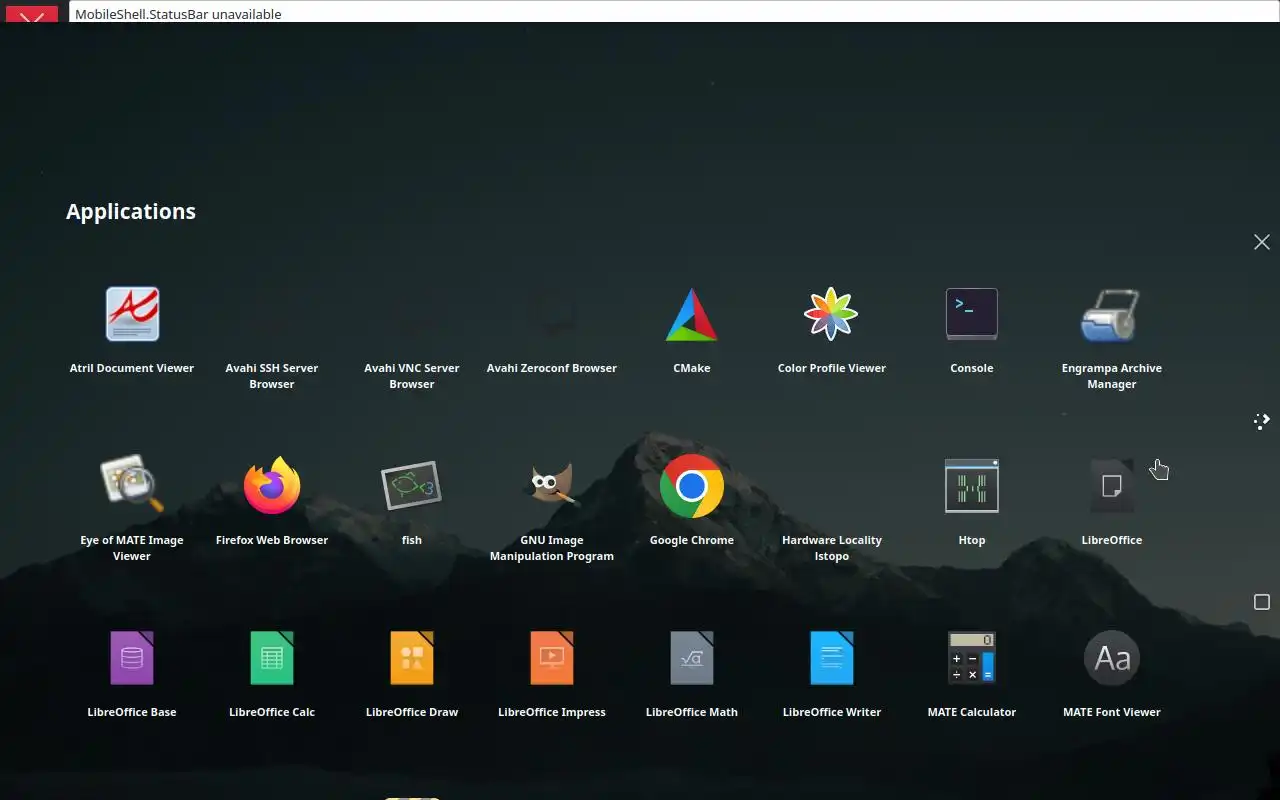Open Google Chrome
The image size is (1280, 800).
(692, 486)
